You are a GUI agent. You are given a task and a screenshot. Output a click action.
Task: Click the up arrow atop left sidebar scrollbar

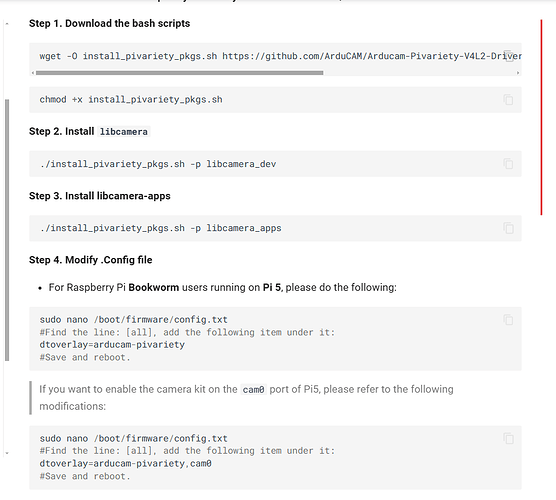tap(7, 24)
